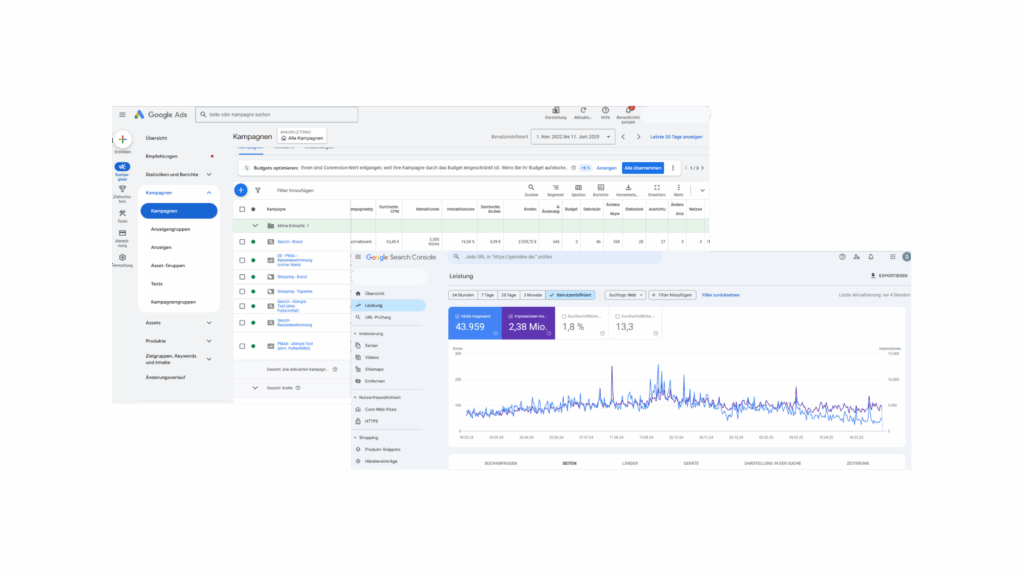Image resolution: width=1024 pixels, height=576 pixels.
Task: Open the Shopping - Topseller campaign link
Action: tap(295, 292)
